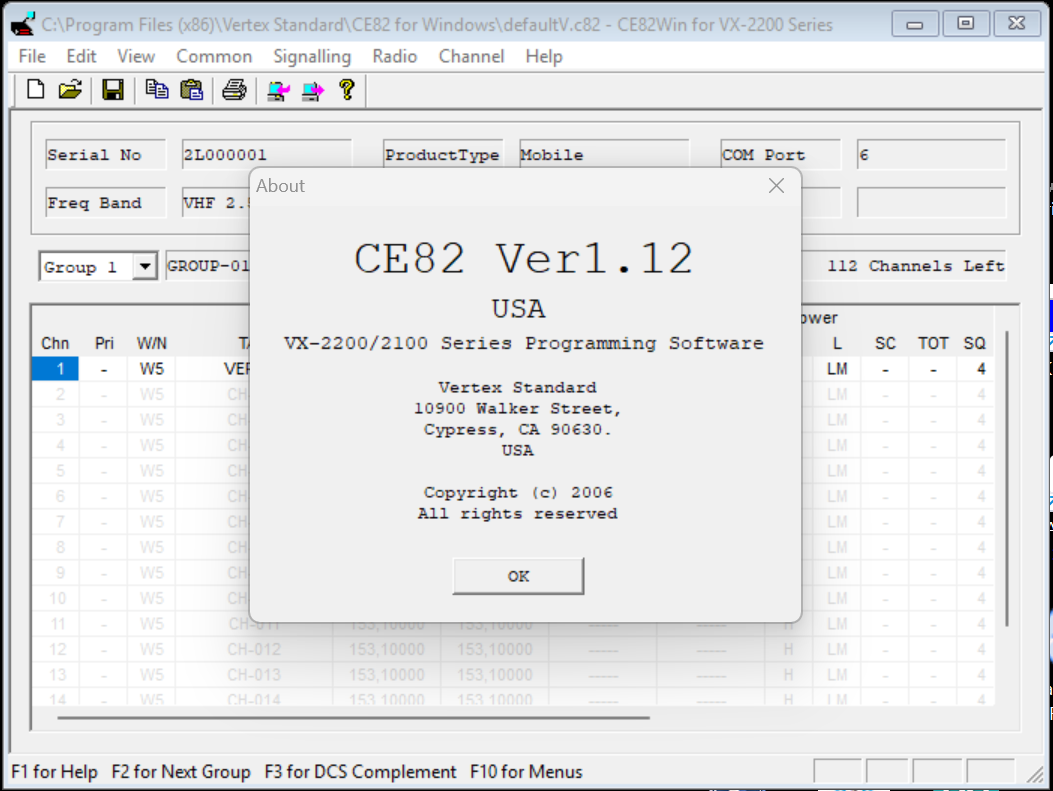1053x791 pixels.
Task: Click the horizontal scrollbar under channel table
Action: [352, 717]
